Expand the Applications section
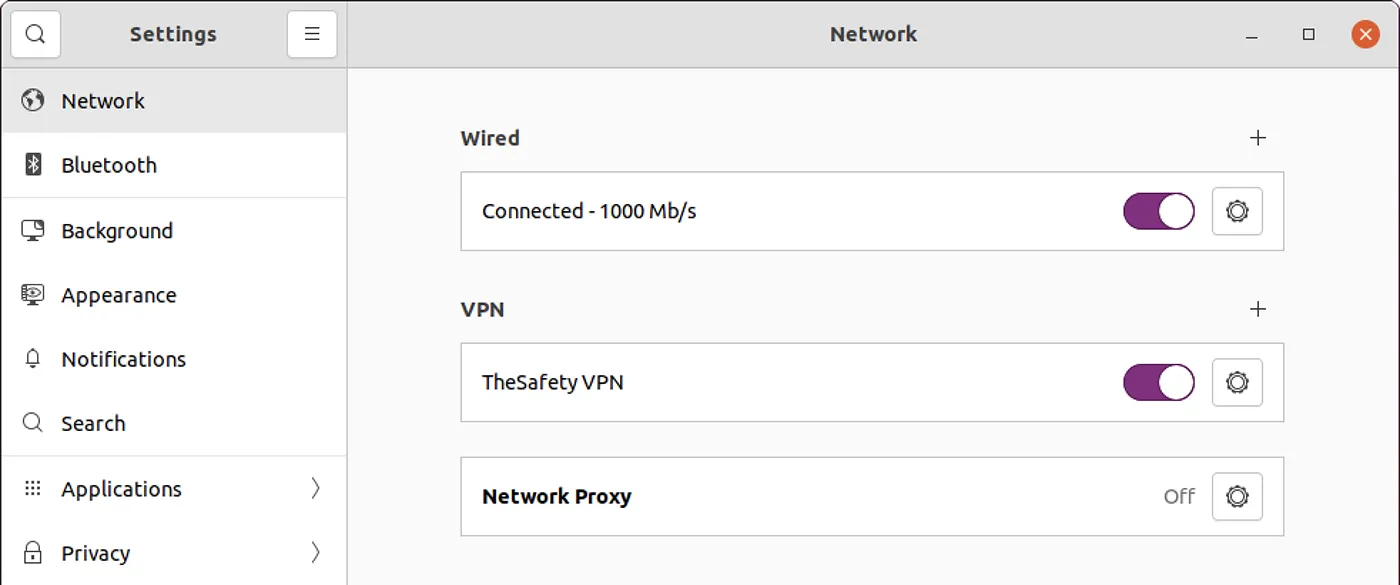 tap(315, 488)
